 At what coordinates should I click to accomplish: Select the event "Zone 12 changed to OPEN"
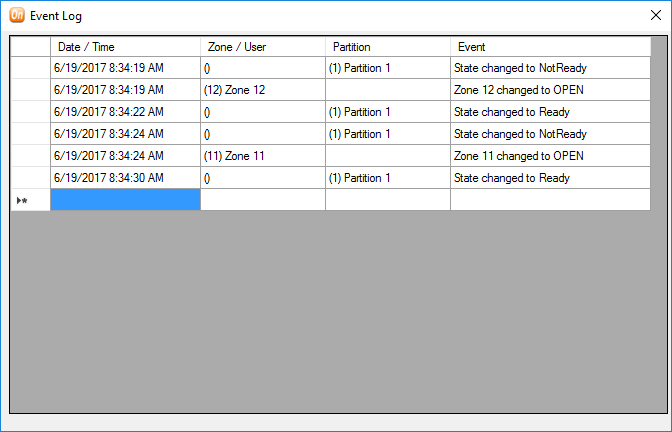(550, 90)
